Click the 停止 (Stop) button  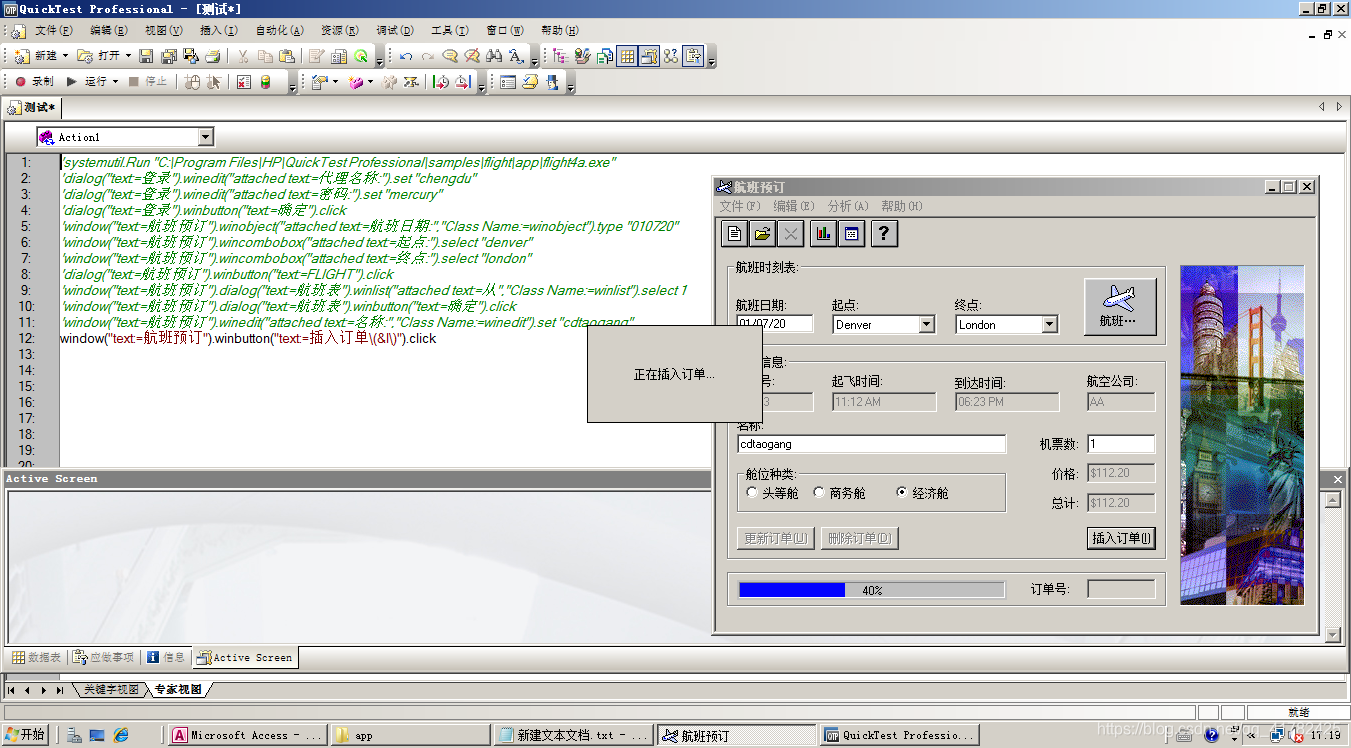pyautogui.click(x=148, y=81)
